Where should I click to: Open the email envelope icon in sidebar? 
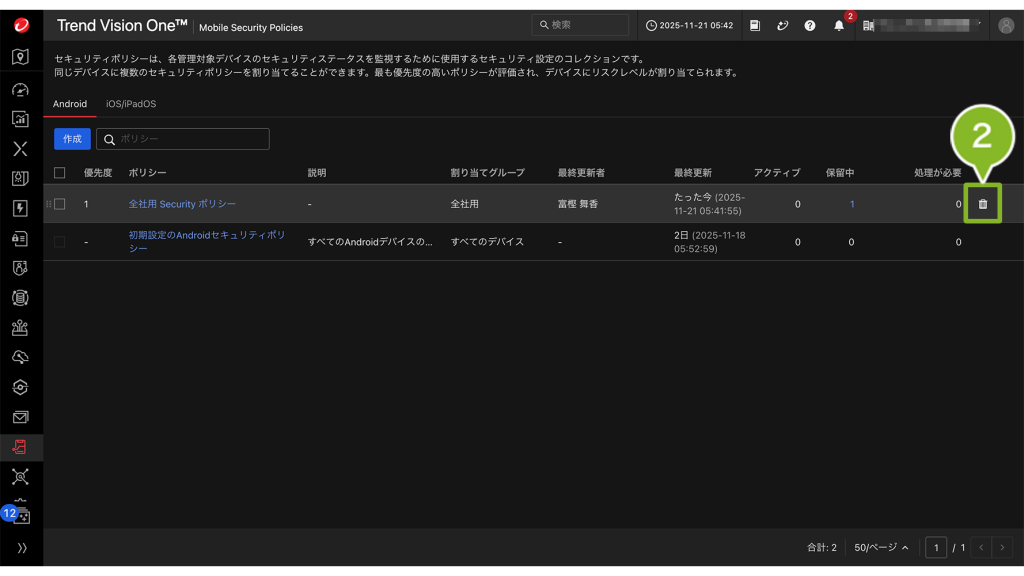pos(21,417)
